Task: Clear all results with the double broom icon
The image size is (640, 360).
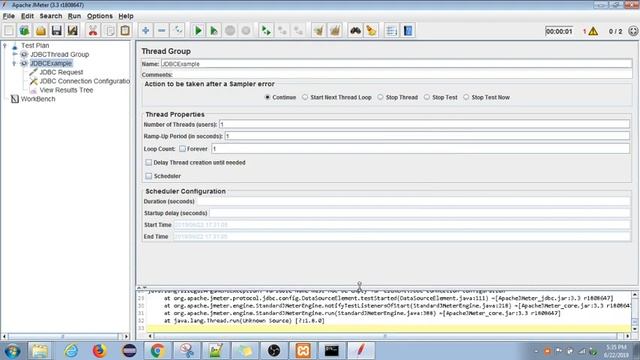Action: tap(335, 31)
